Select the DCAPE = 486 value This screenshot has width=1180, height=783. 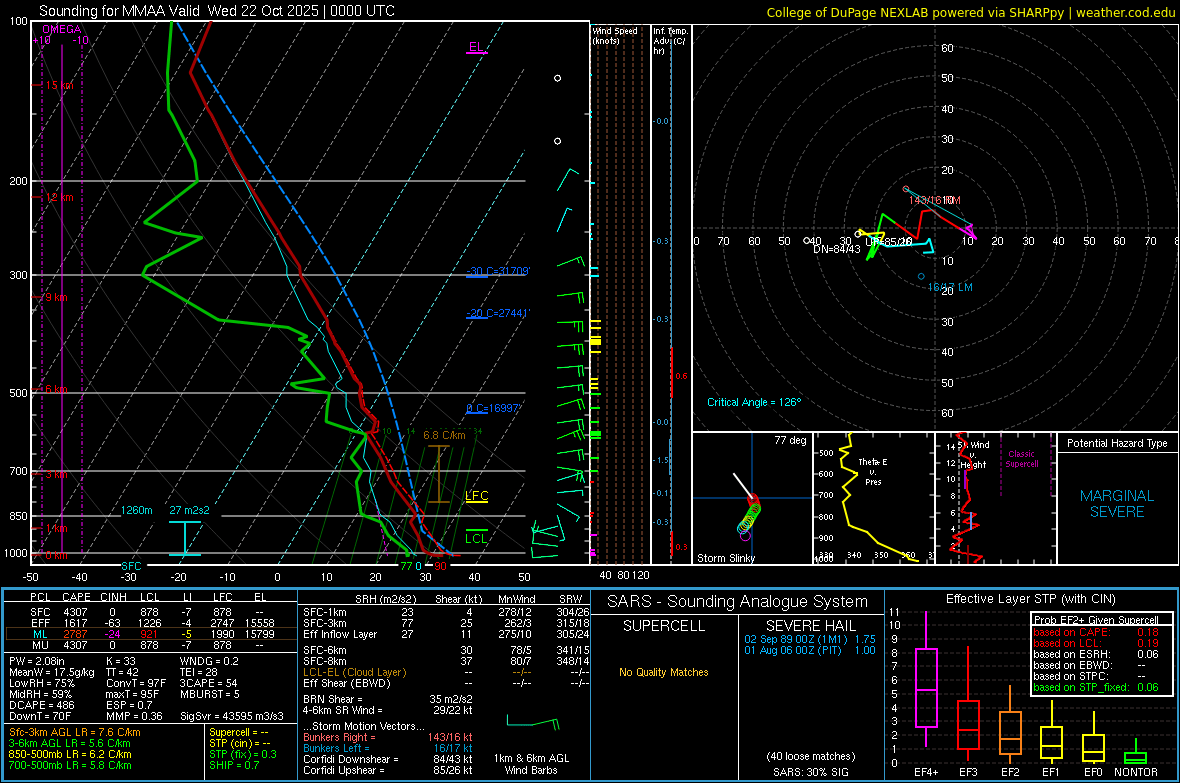point(42,705)
